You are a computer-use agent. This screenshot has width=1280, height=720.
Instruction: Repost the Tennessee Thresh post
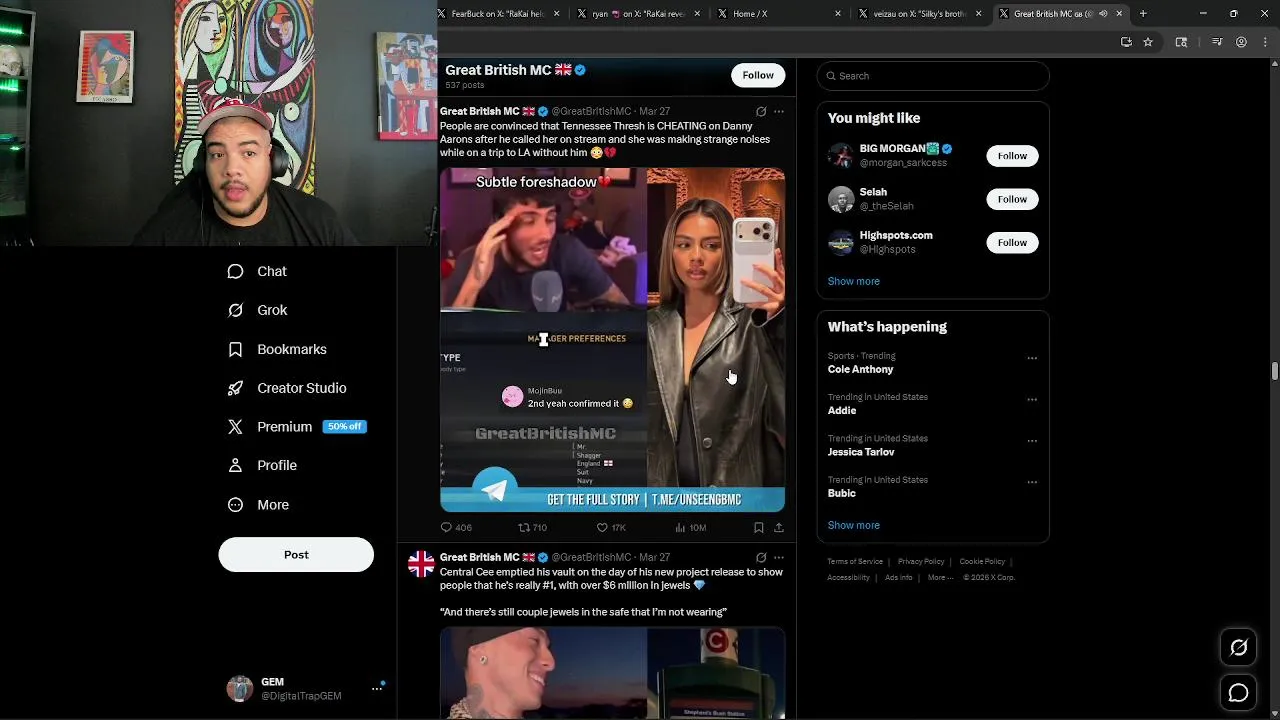coord(532,527)
